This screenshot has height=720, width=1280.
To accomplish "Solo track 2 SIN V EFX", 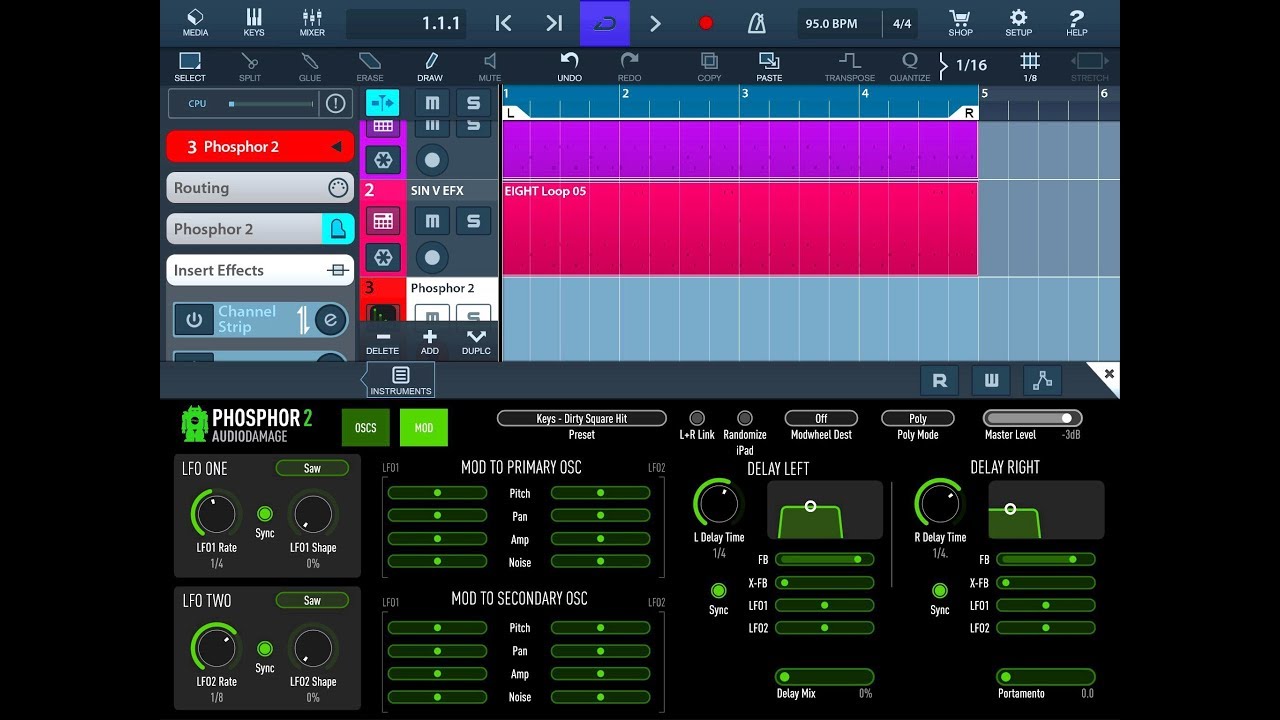I will coord(474,221).
